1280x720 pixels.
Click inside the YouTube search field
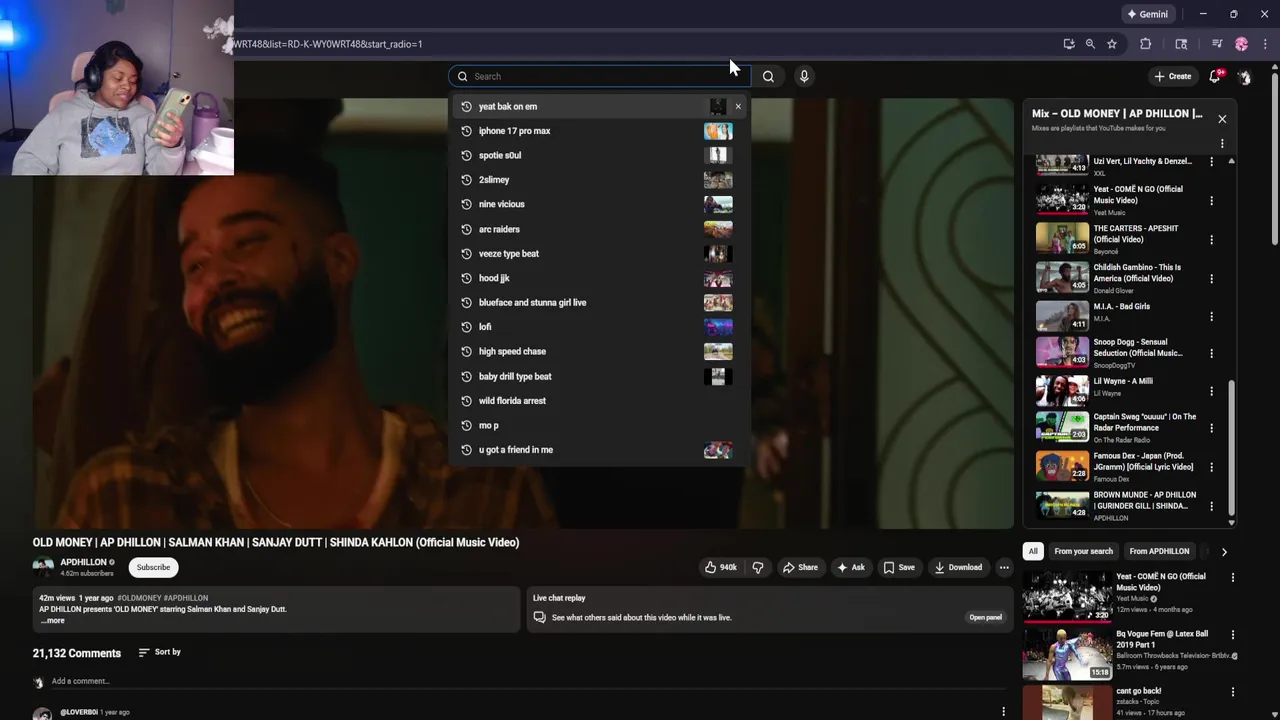(599, 76)
